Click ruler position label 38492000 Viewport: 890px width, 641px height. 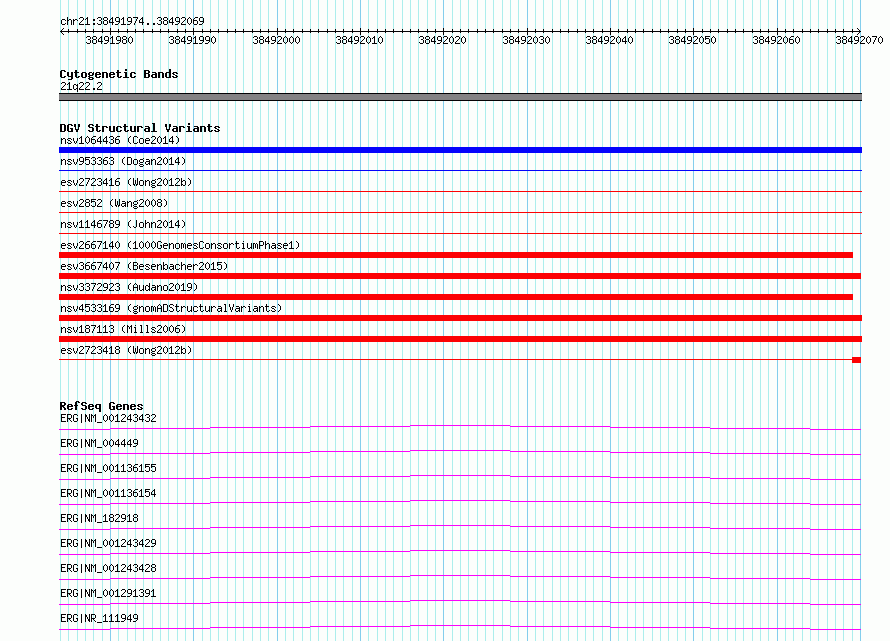click(x=276, y=40)
